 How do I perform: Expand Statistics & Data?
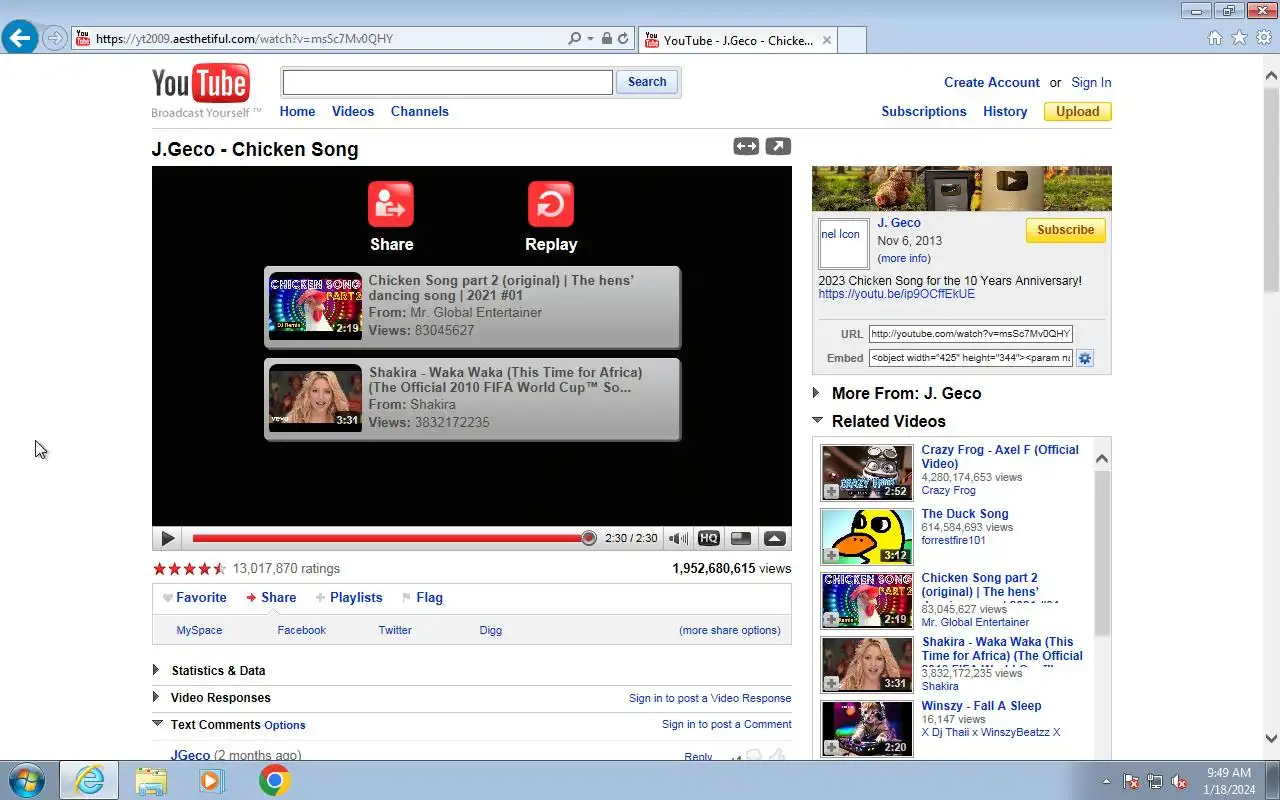156,670
